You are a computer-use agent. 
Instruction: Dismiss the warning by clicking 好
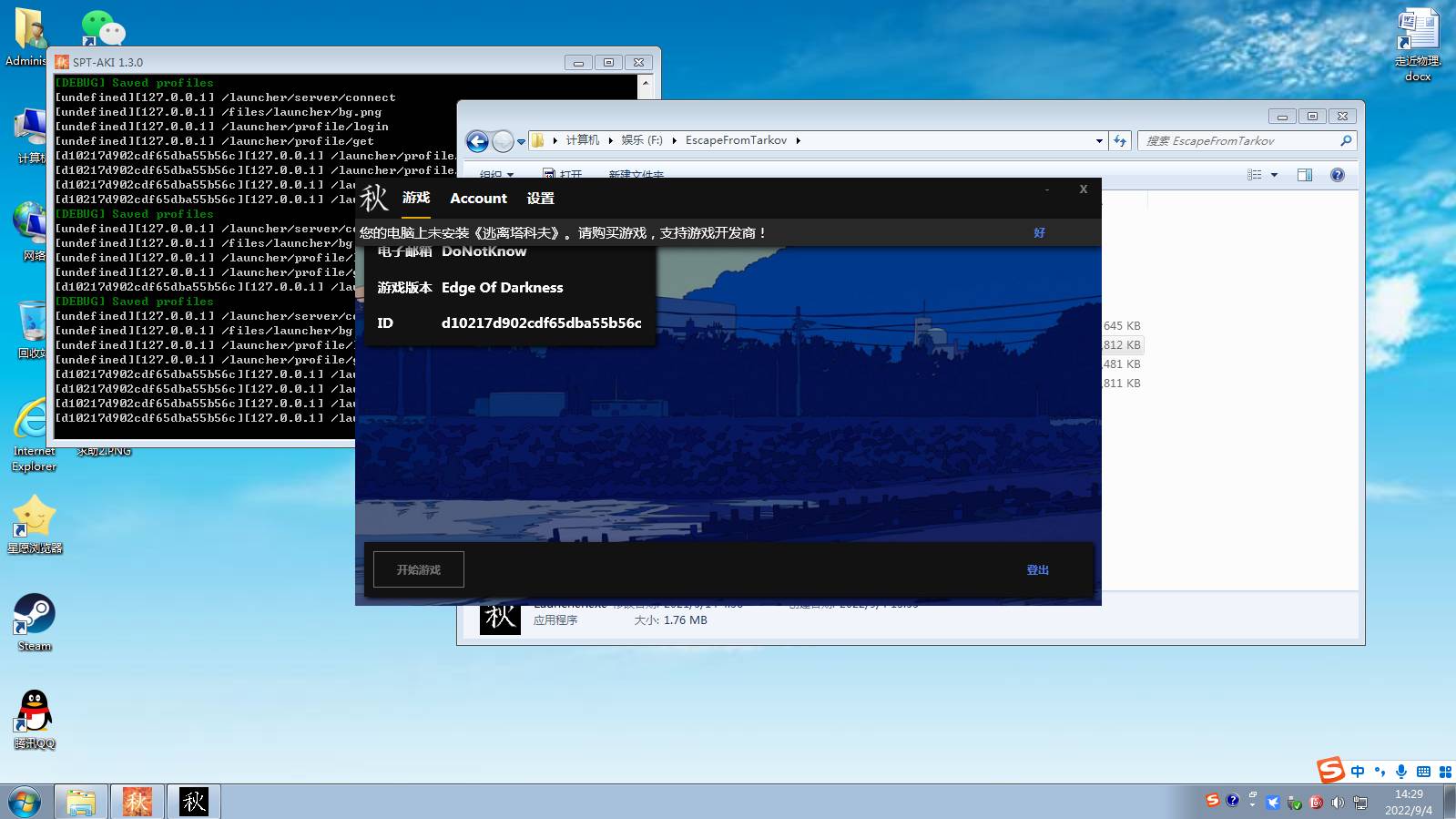coord(1039,233)
